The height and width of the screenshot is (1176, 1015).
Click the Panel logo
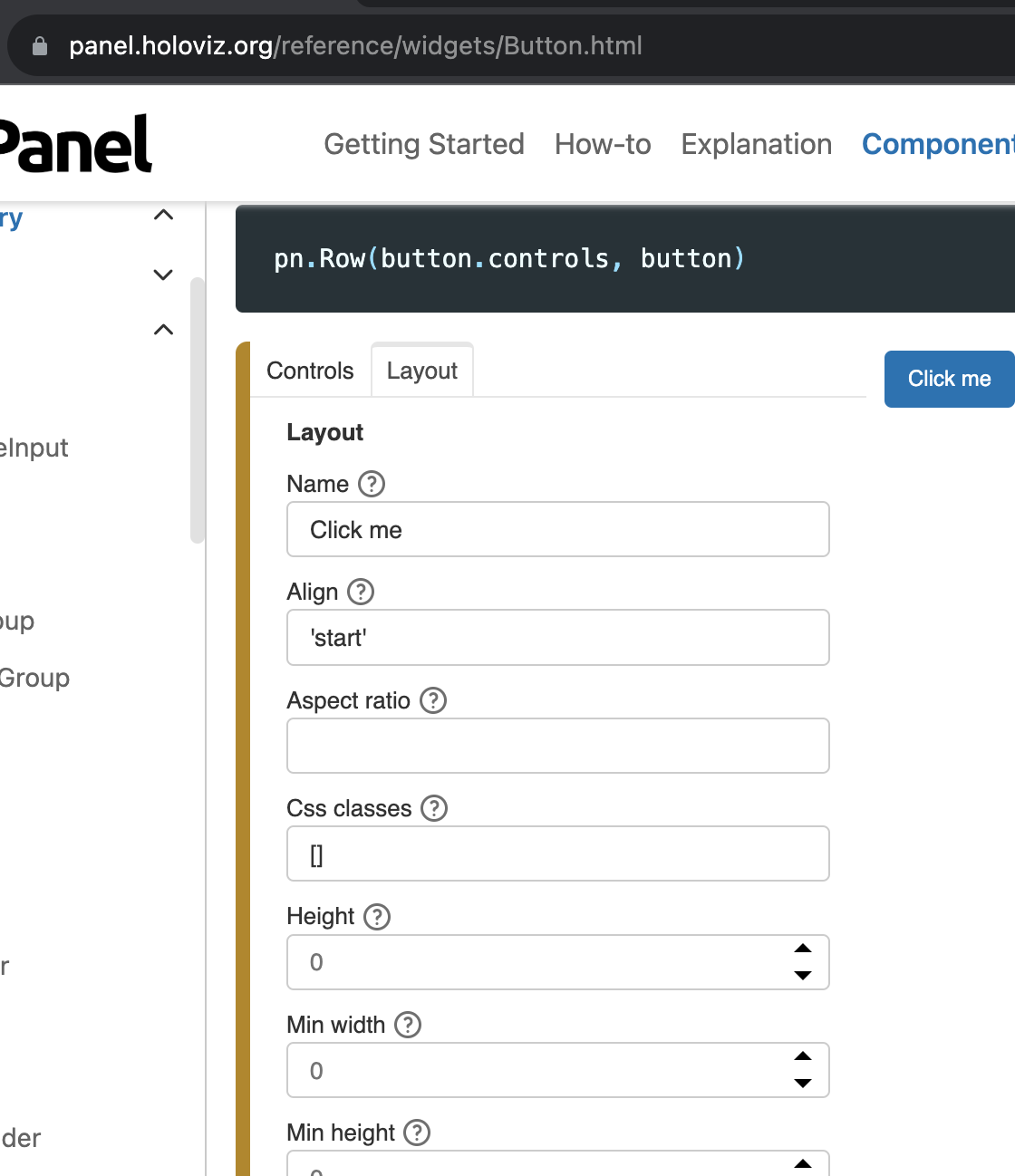click(x=77, y=145)
